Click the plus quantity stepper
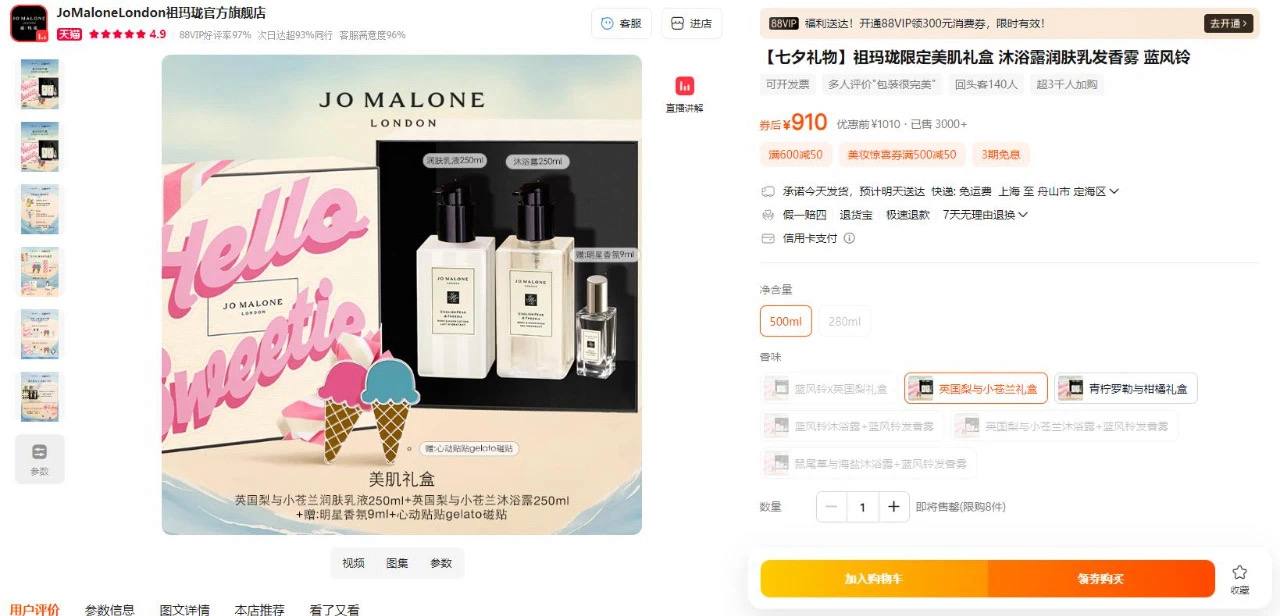This screenshot has width=1280, height=616. 894,507
